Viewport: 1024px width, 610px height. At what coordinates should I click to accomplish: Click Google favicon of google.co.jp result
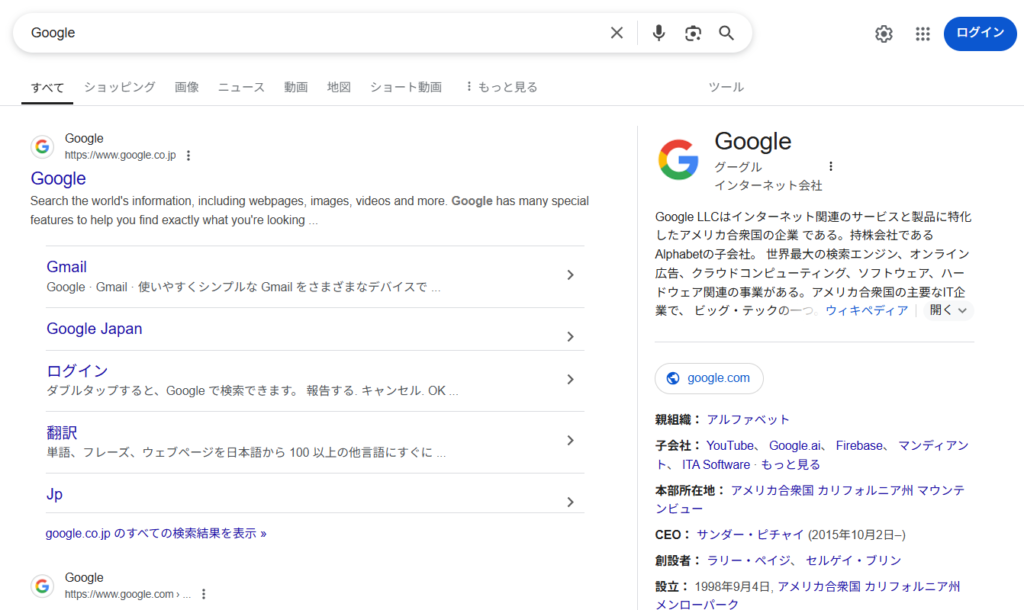pos(42,146)
